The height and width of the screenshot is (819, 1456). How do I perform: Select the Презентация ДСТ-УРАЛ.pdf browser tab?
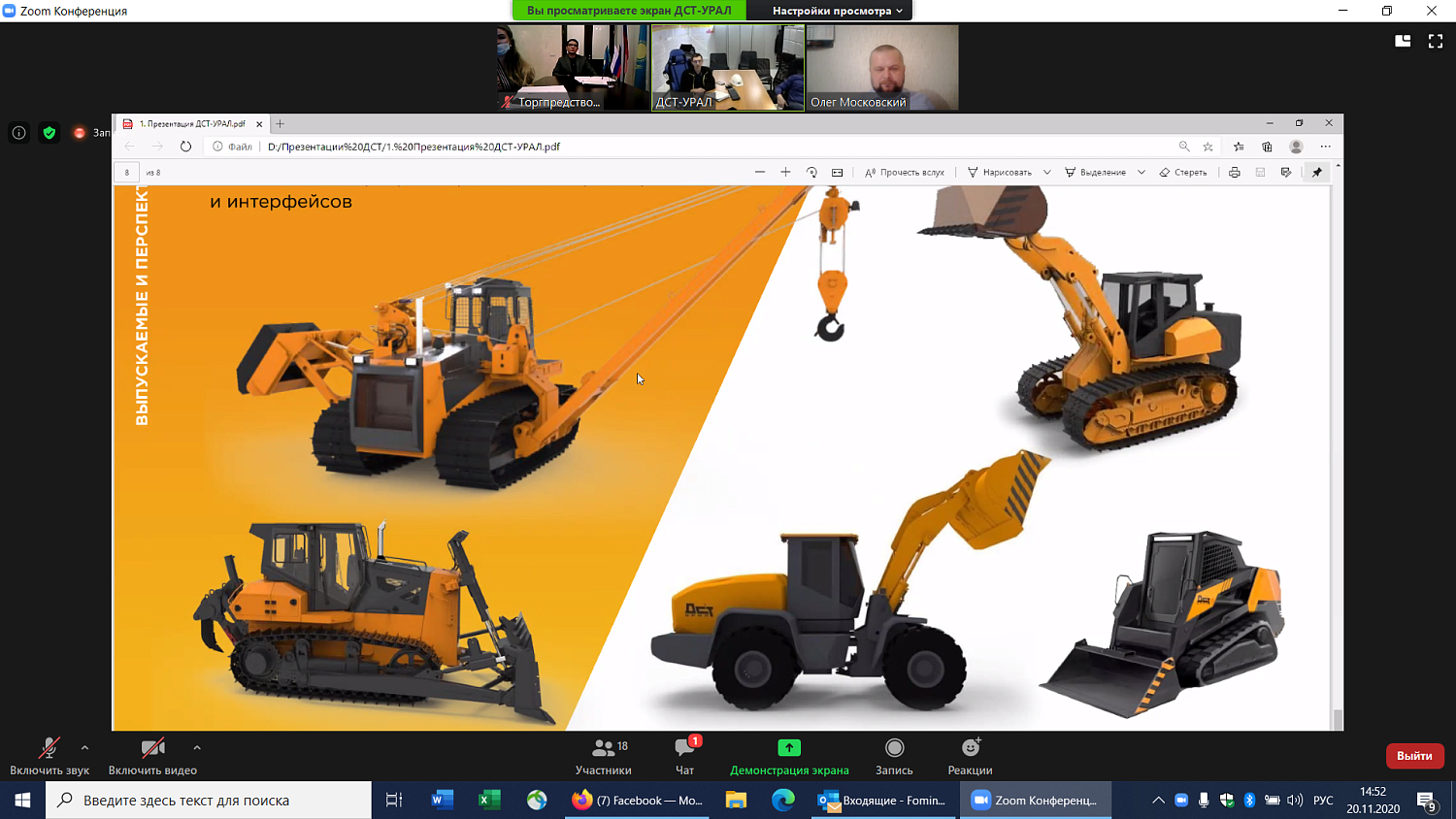(x=190, y=124)
